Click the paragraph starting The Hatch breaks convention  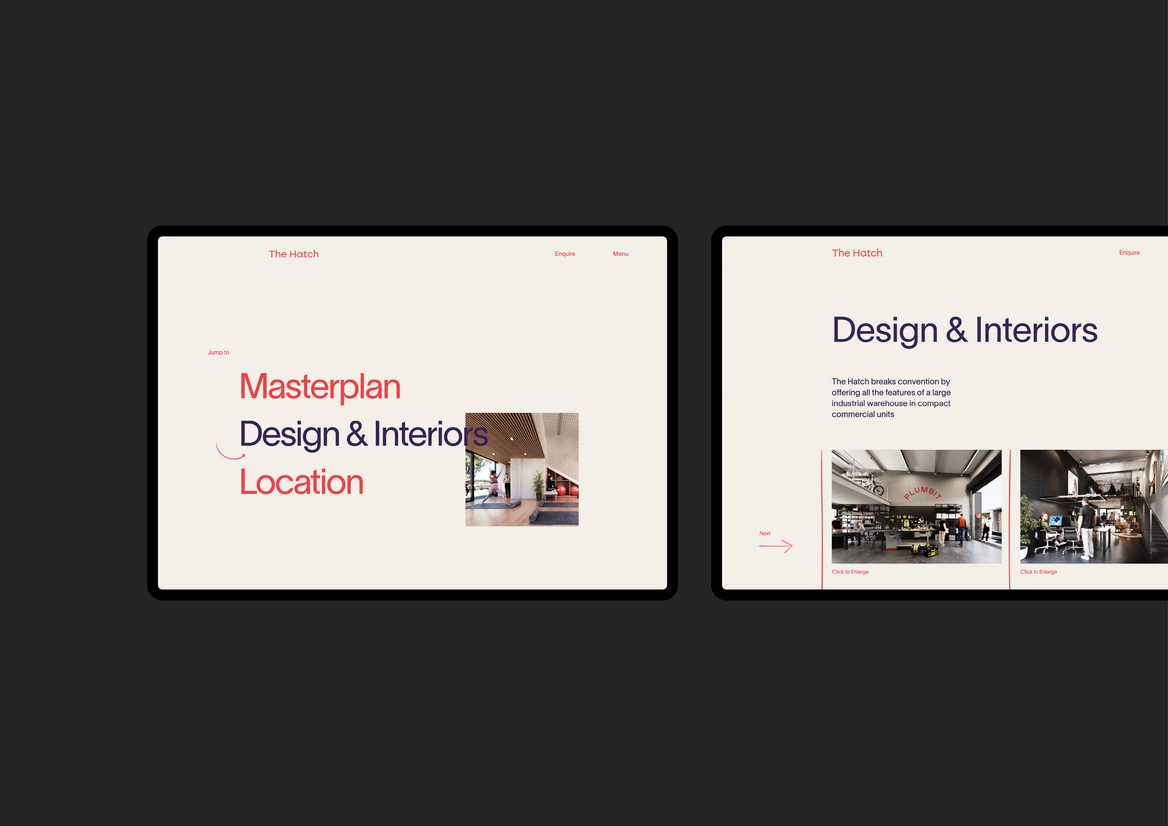coord(891,398)
